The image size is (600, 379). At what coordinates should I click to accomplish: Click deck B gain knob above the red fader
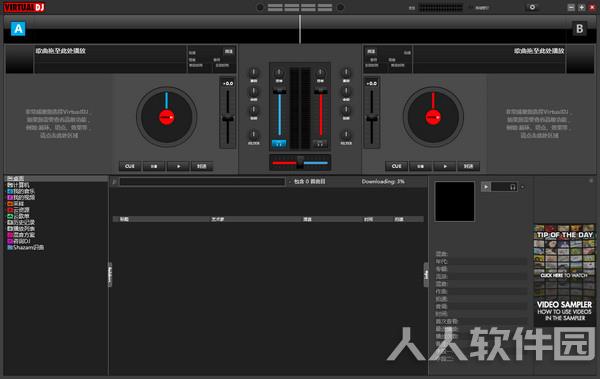tap(320, 72)
